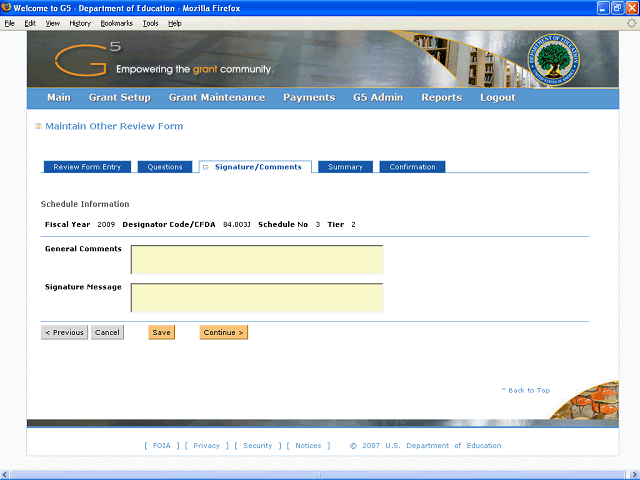Open the Payments navigation menu
Viewport: 640px width, 480px height.
(309, 98)
